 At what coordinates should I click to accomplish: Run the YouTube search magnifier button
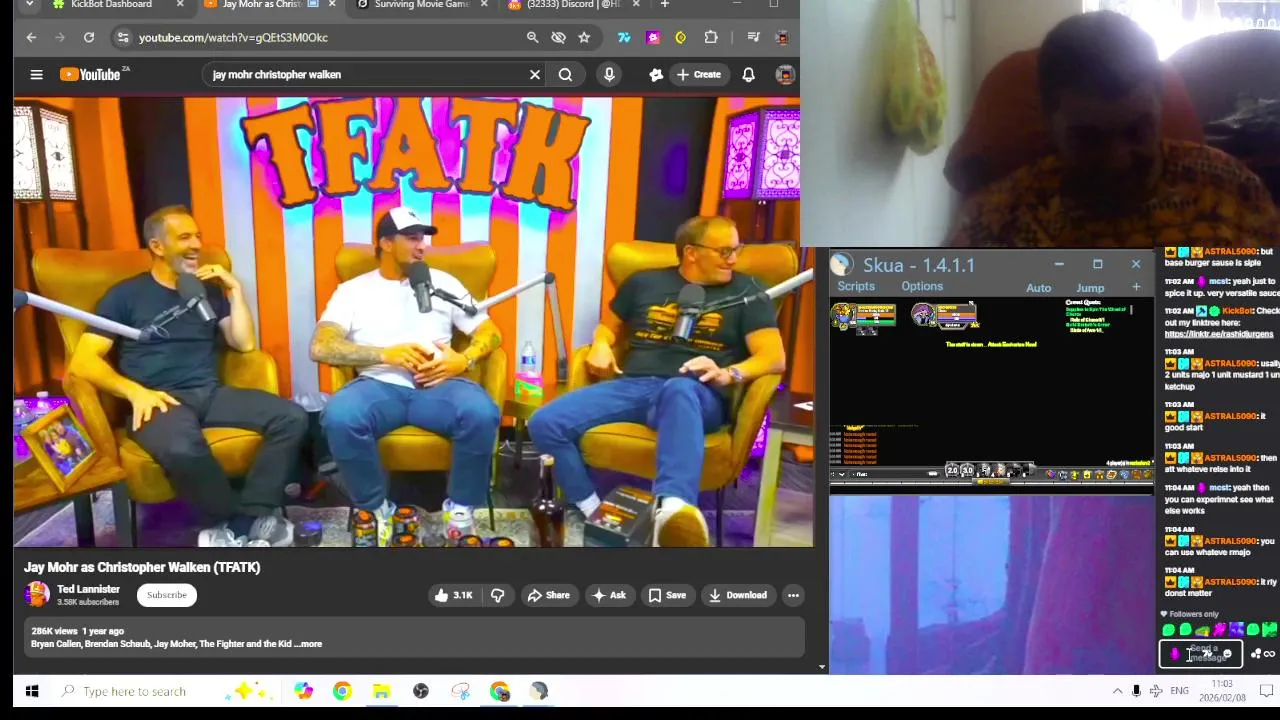565,74
